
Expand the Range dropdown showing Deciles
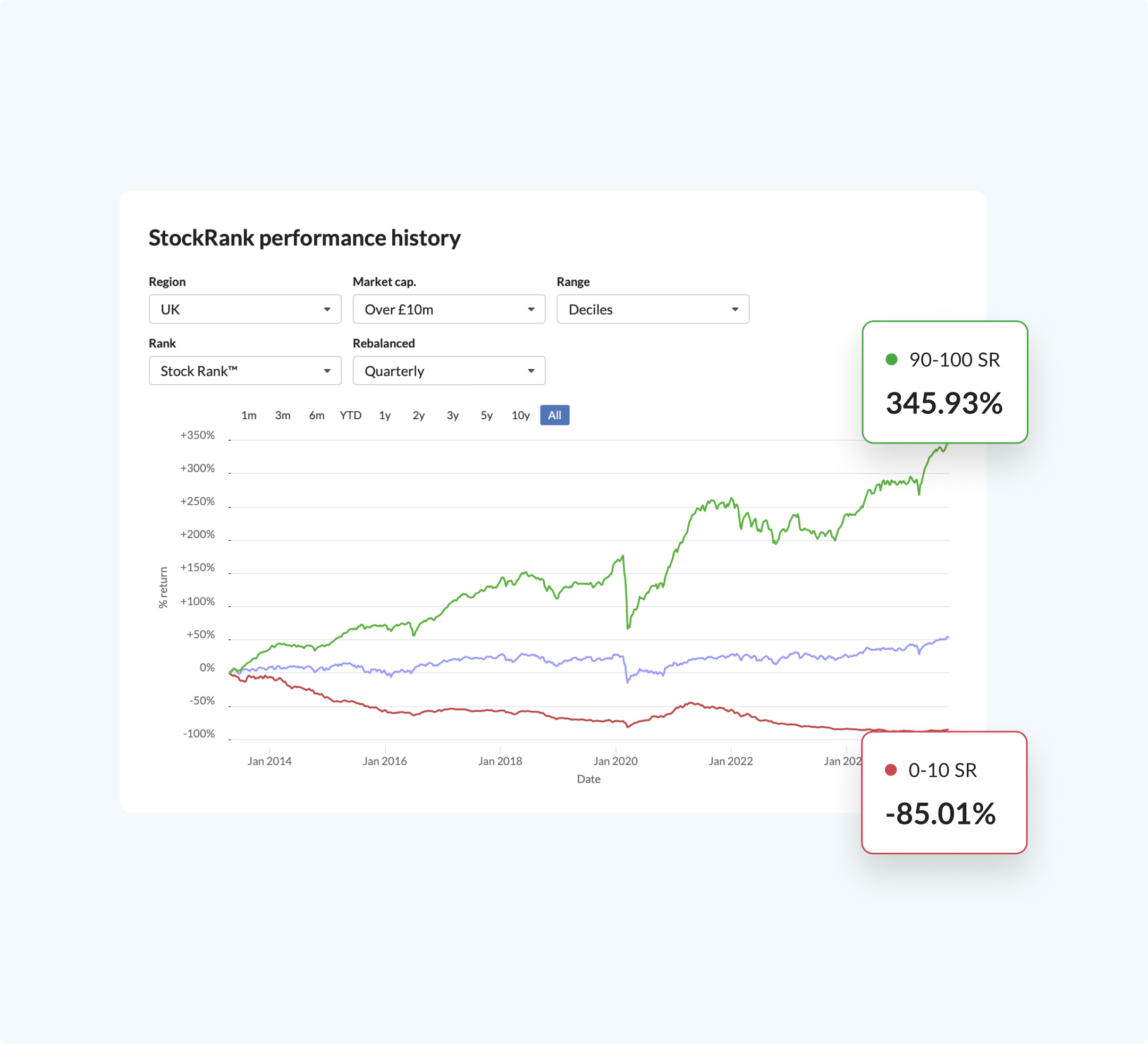(653, 309)
